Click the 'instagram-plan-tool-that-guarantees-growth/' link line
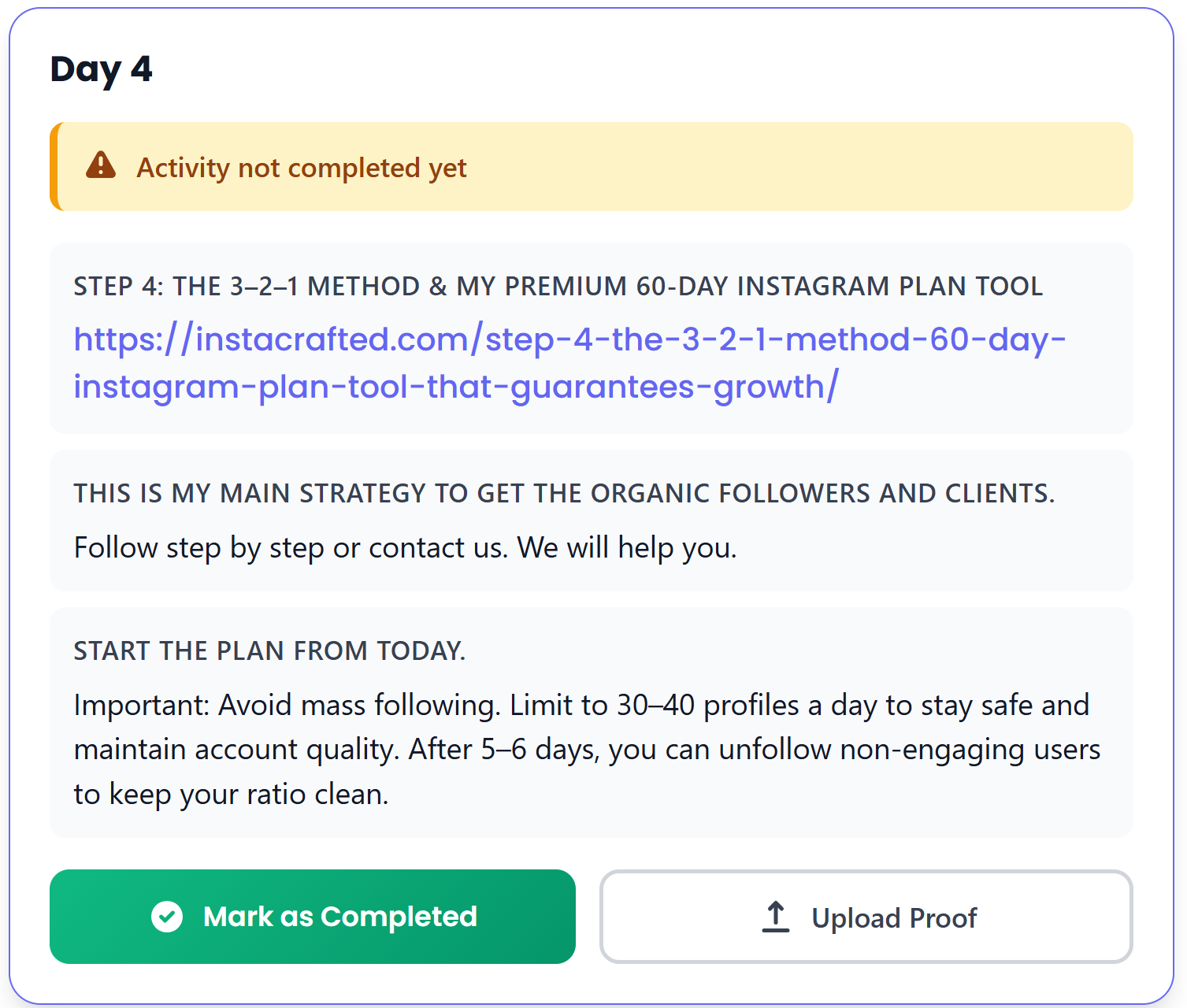 [x=456, y=387]
